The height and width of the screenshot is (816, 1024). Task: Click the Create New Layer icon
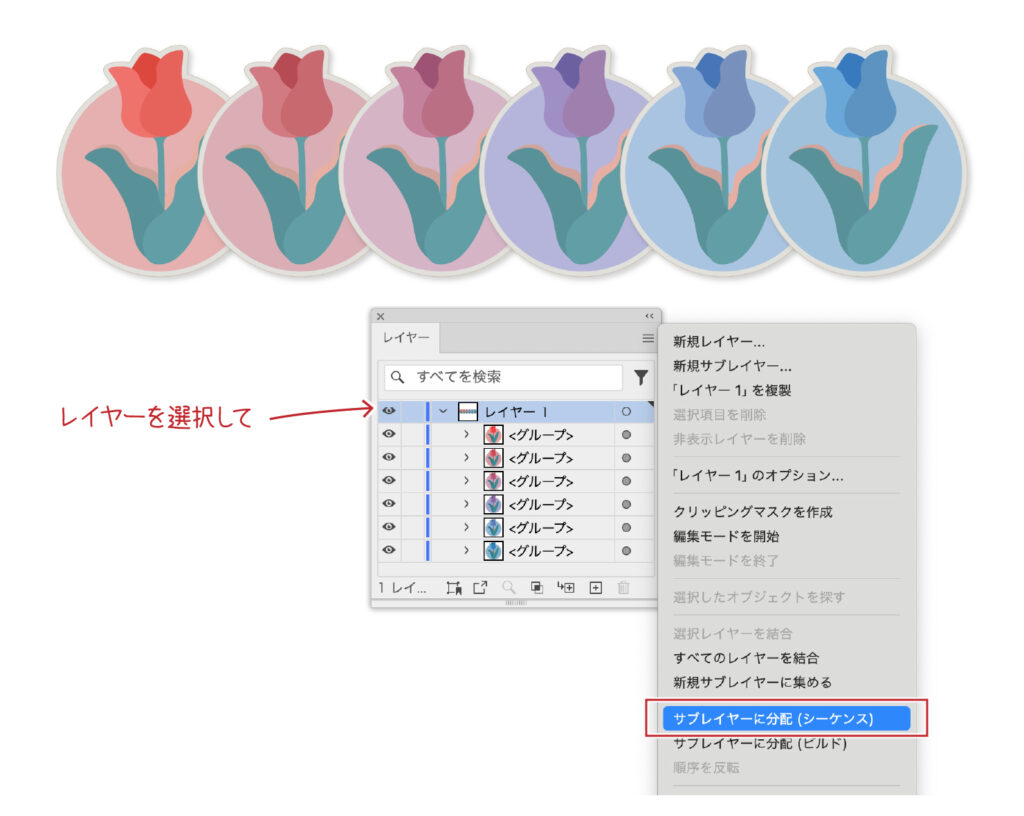coord(595,588)
